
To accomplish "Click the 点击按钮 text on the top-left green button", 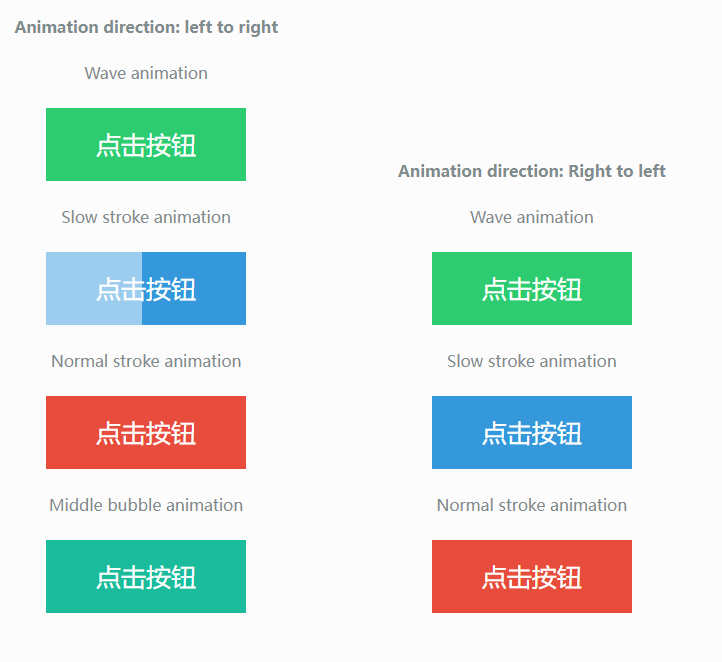I will tap(146, 145).
